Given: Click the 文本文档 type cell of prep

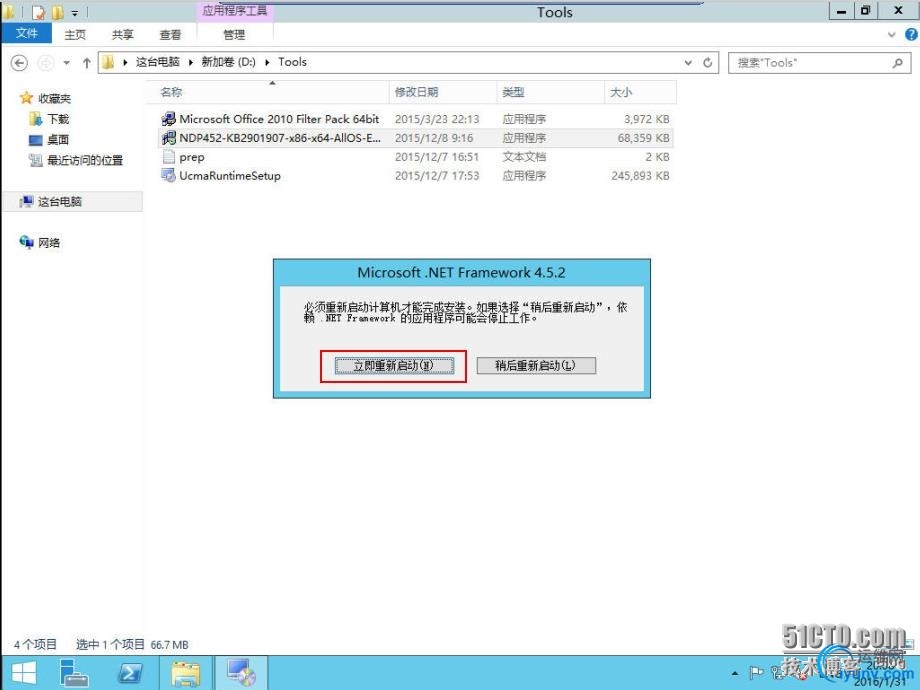Looking at the screenshot, I should pyautogui.click(x=524, y=157).
